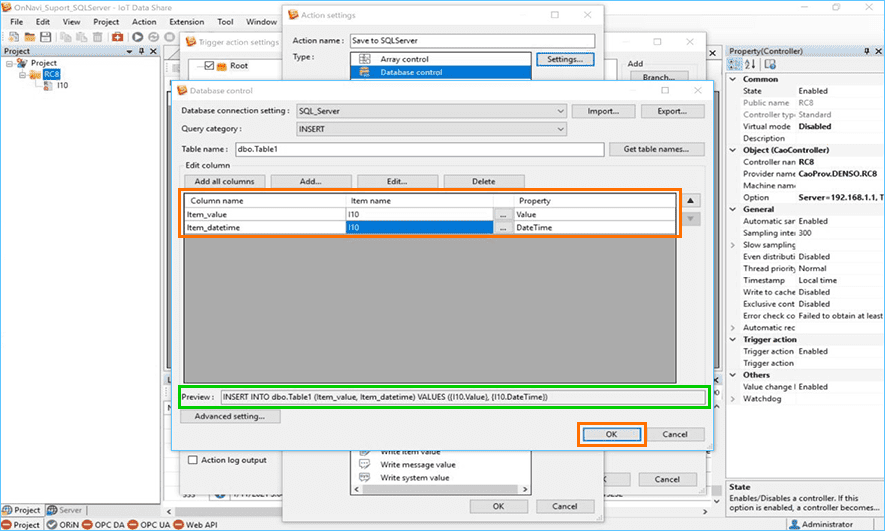Image resolution: width=885 pixels, height=531 pixels.
Task: Enable the Action log output checkbox
Action: point(192,460)
